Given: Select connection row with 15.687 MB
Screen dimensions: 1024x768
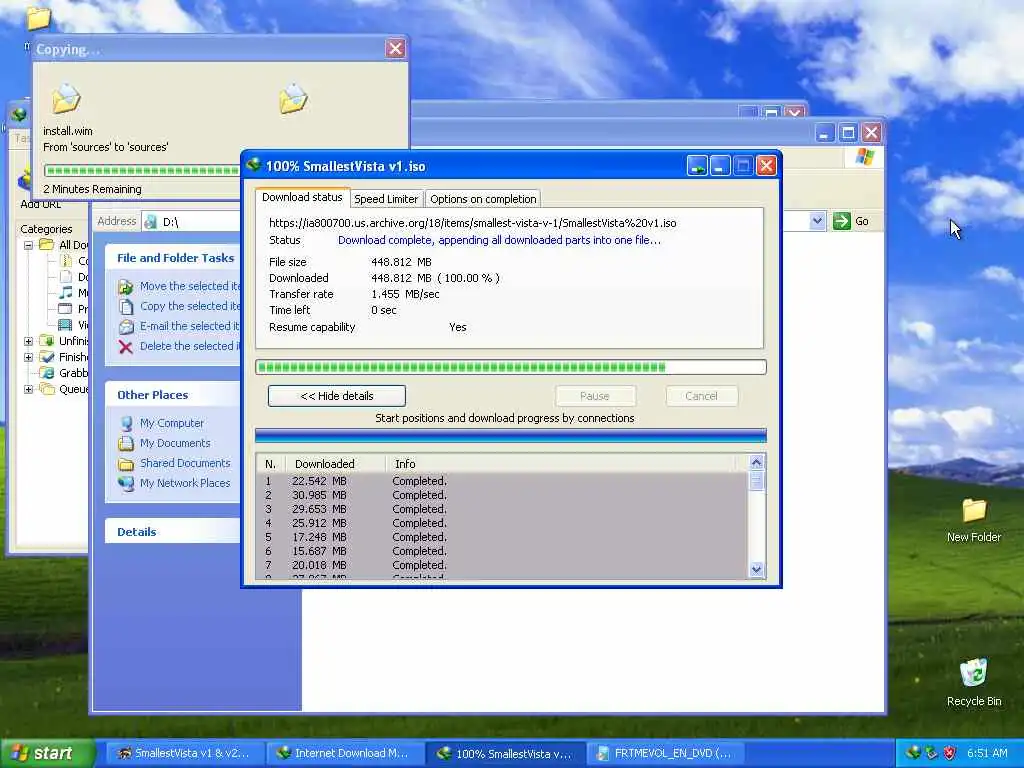Looking at the screenshot, I should pos(502,551).
